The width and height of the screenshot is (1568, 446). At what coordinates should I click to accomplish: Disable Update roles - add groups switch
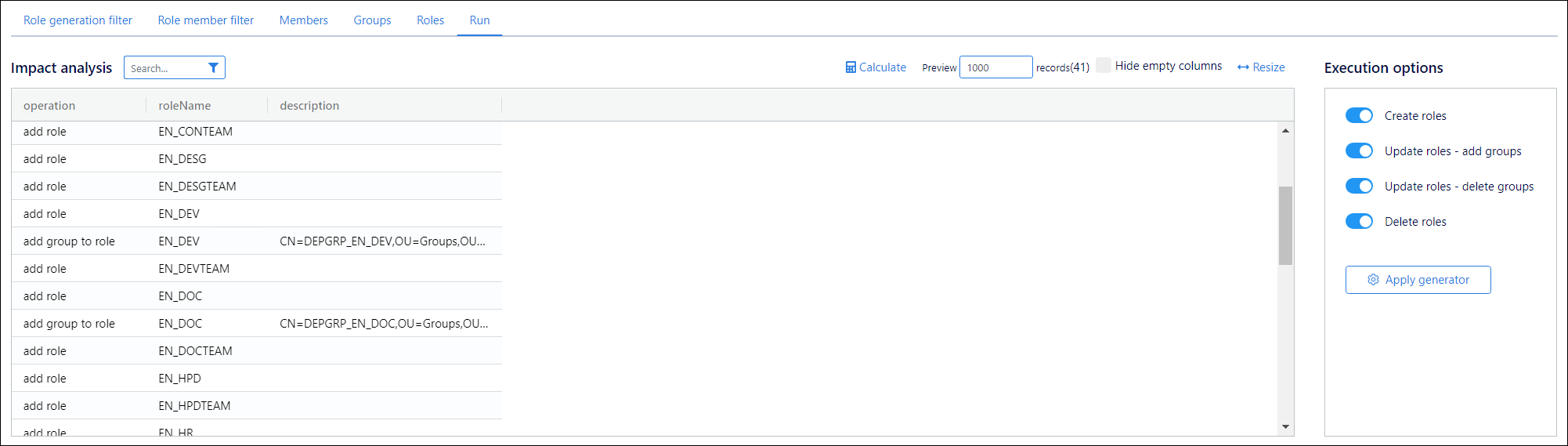pos(1359,151)
